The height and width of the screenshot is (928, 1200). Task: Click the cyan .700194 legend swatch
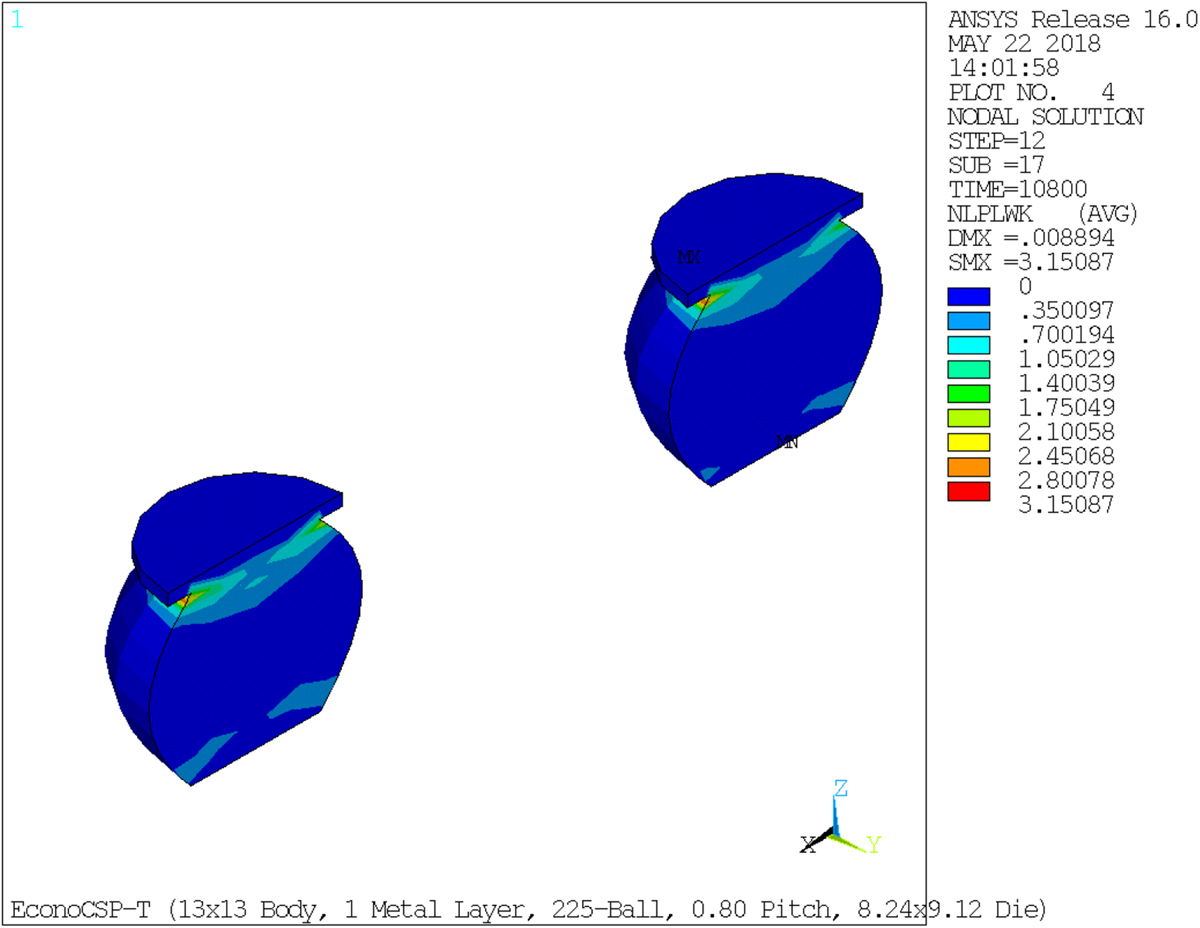969,345
